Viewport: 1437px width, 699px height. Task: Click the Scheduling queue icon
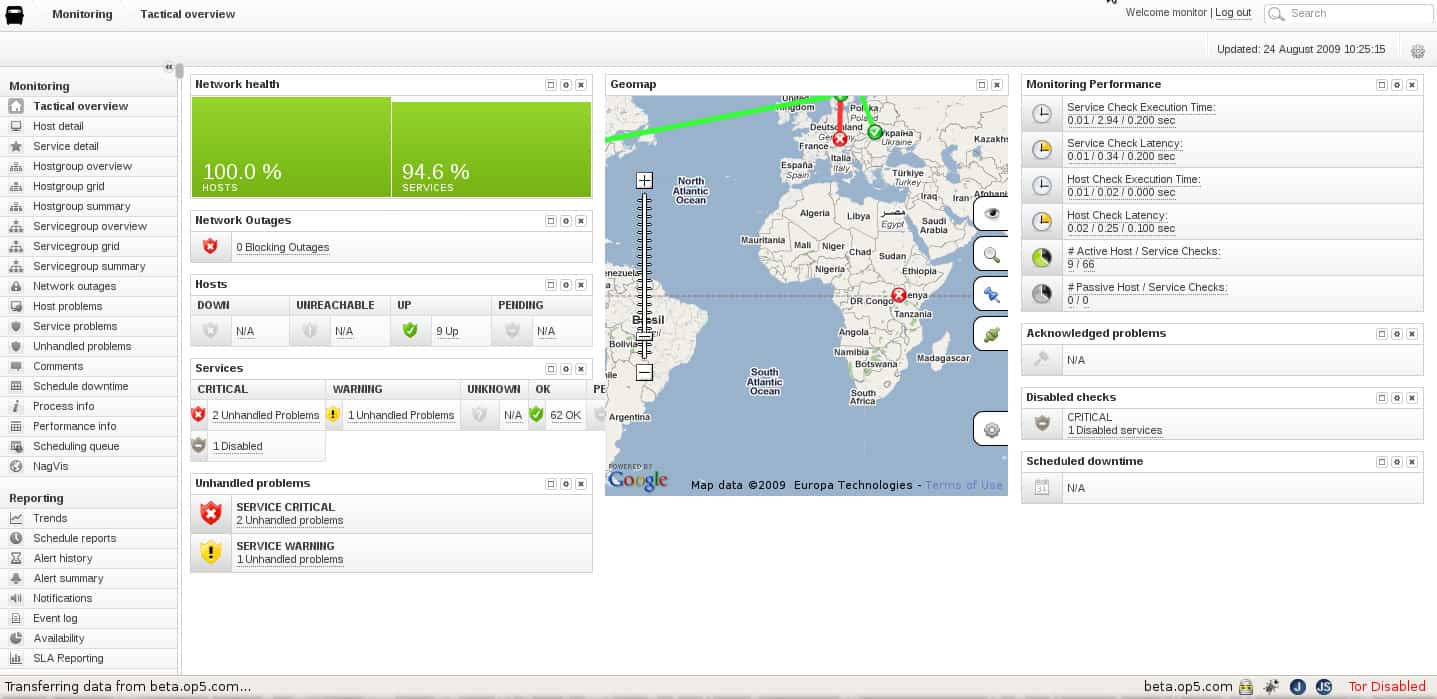coord(16,446)
